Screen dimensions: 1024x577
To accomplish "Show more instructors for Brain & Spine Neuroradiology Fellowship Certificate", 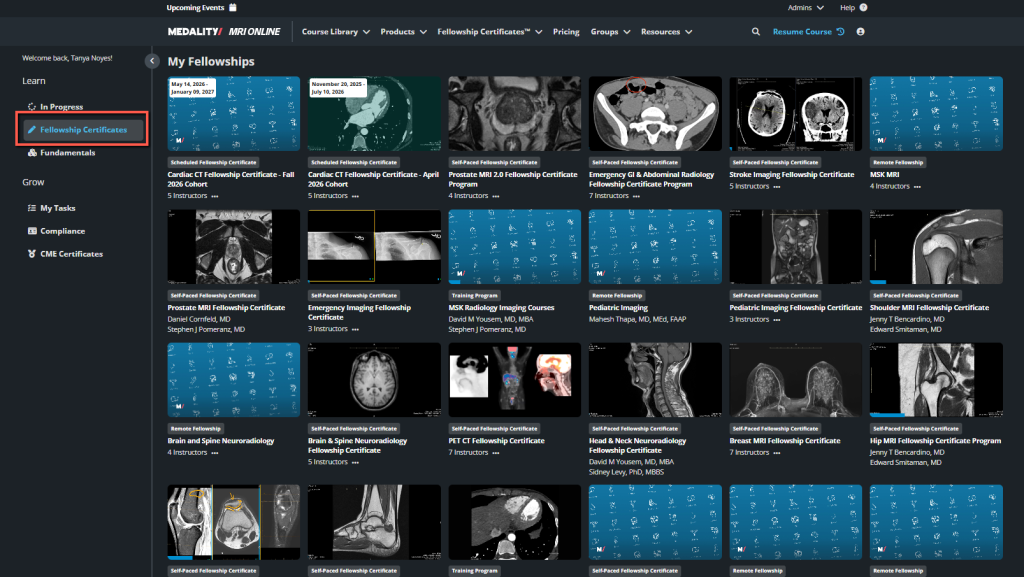I will 355,462.
